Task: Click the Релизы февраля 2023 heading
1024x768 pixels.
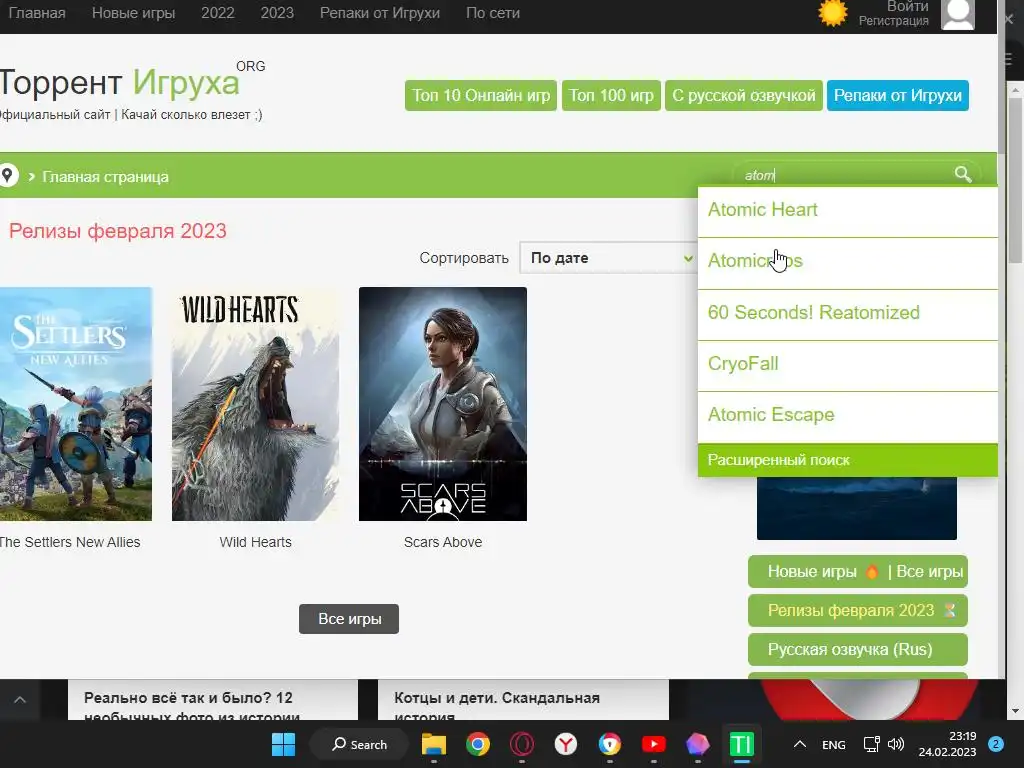Action: click(x=118, y=231)
